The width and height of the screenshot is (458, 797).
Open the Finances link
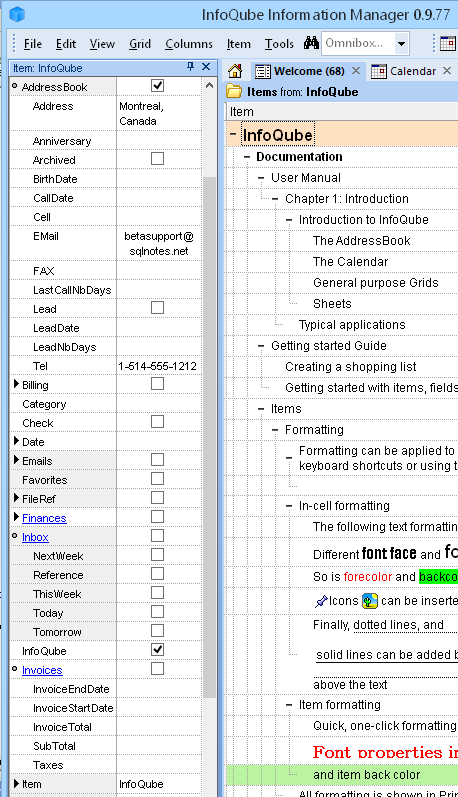(x=44, y=518)
